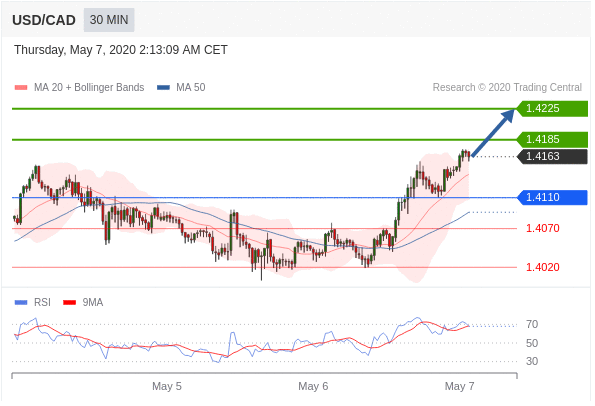595x406 pixels.
Task: Click the RSI legend label
Action: pyautogui.click(x=42, y=302)
